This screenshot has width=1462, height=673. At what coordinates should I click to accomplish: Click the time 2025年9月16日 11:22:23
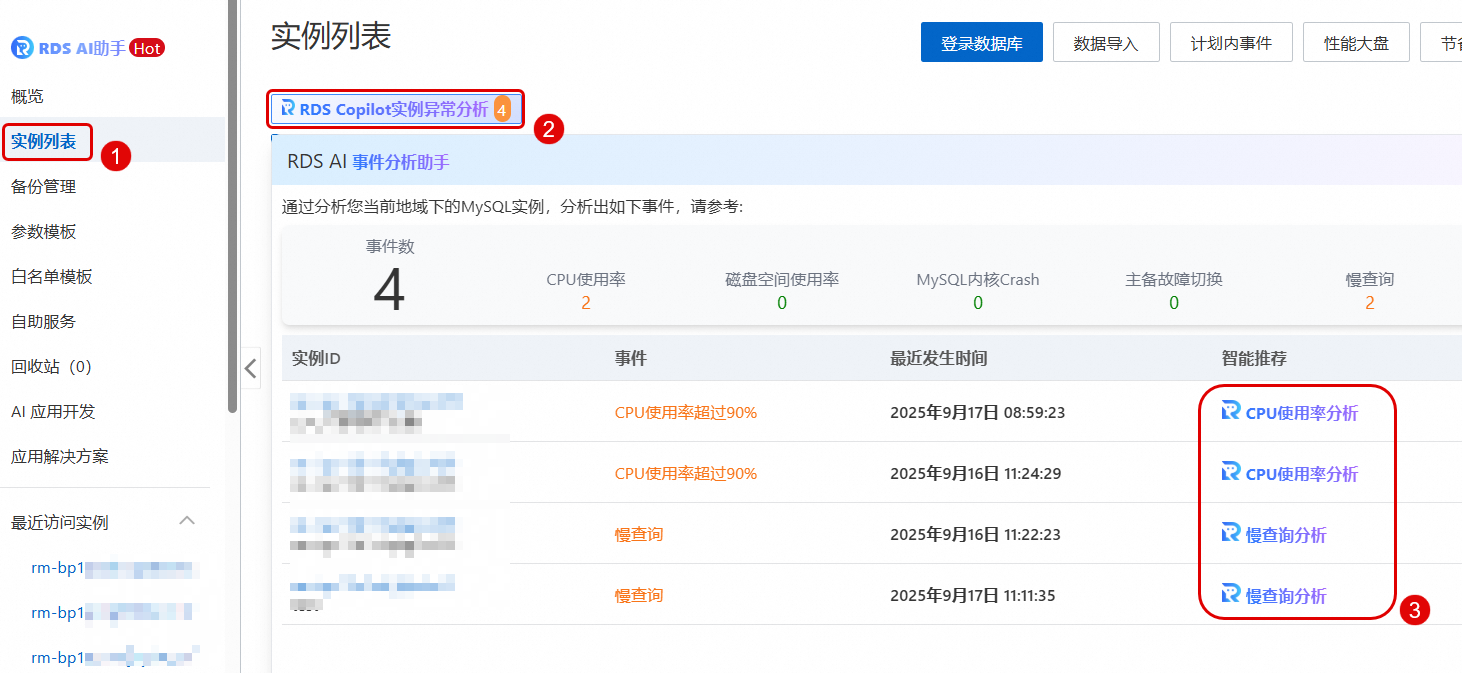click(975, 534)
